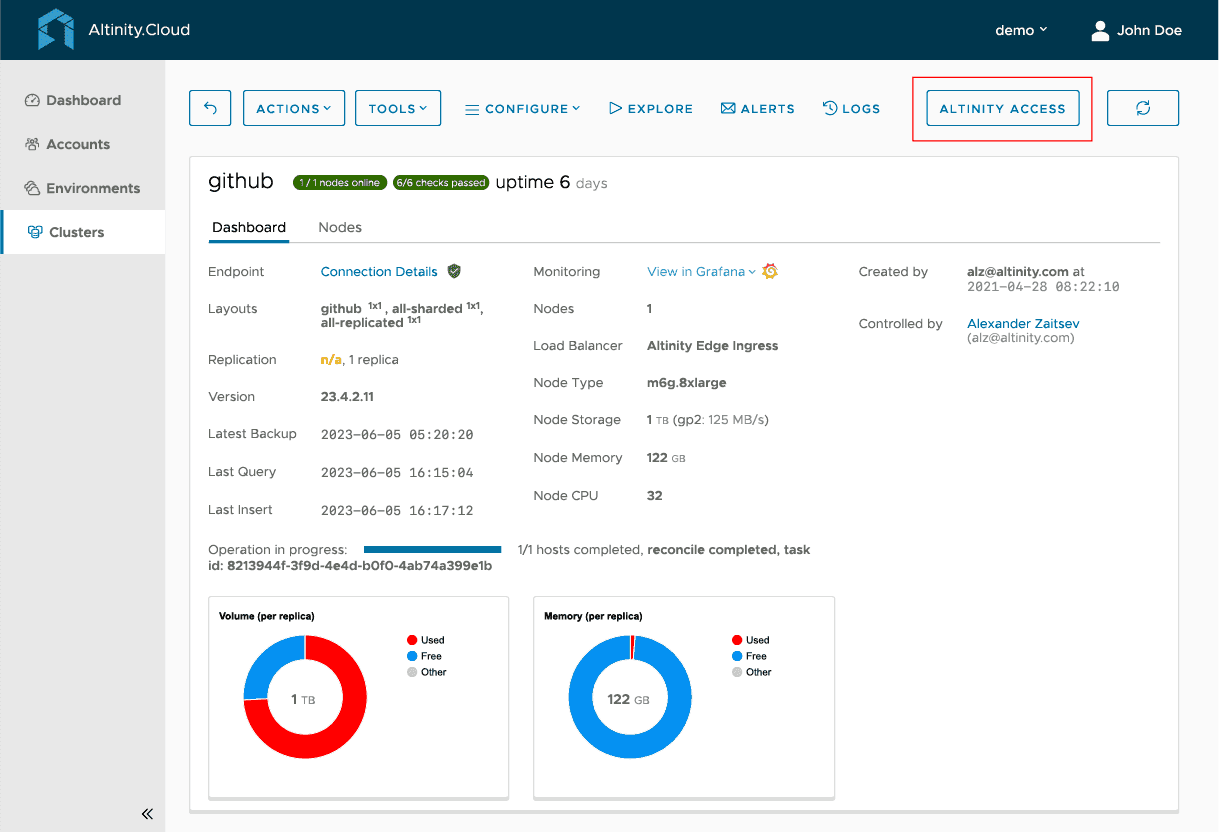Click the 1/1 nodes online badge

[x=339, y=183]
